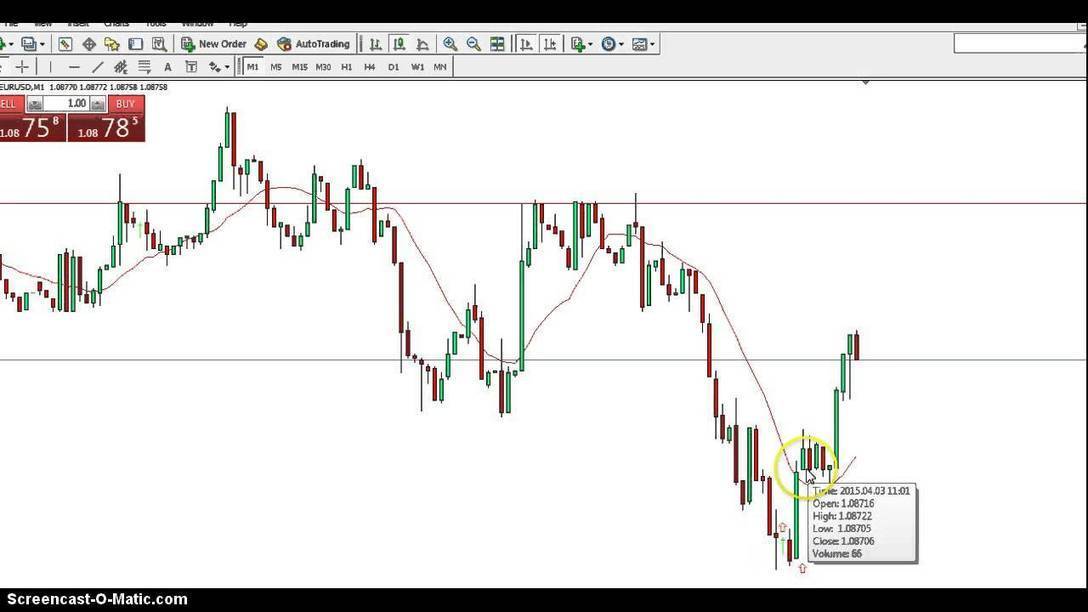Switch to the M5 timeframe

tap(276, 67)
